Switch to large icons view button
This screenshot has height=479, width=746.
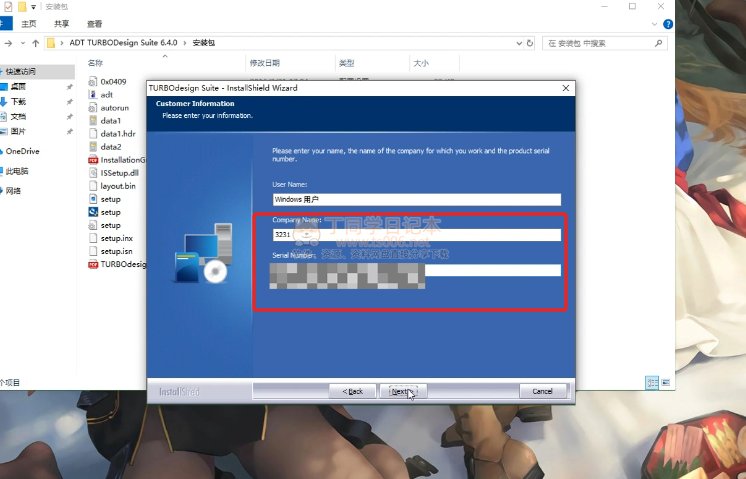(666, 382)
